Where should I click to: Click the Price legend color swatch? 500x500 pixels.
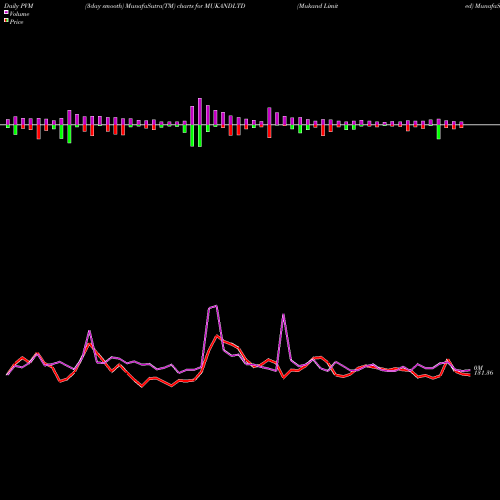point(6,21)
